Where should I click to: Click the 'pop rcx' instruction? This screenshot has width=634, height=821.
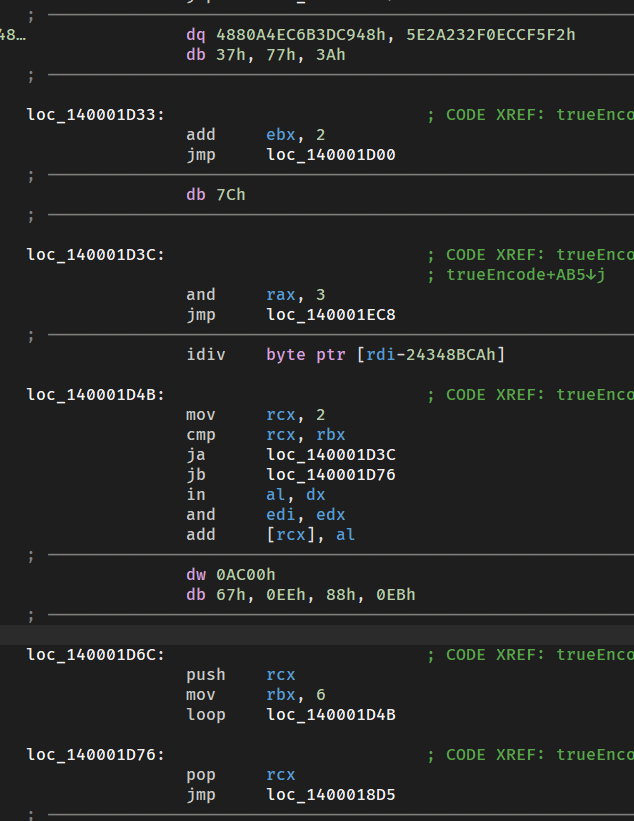pyautogui.click(x=241, y=775)
